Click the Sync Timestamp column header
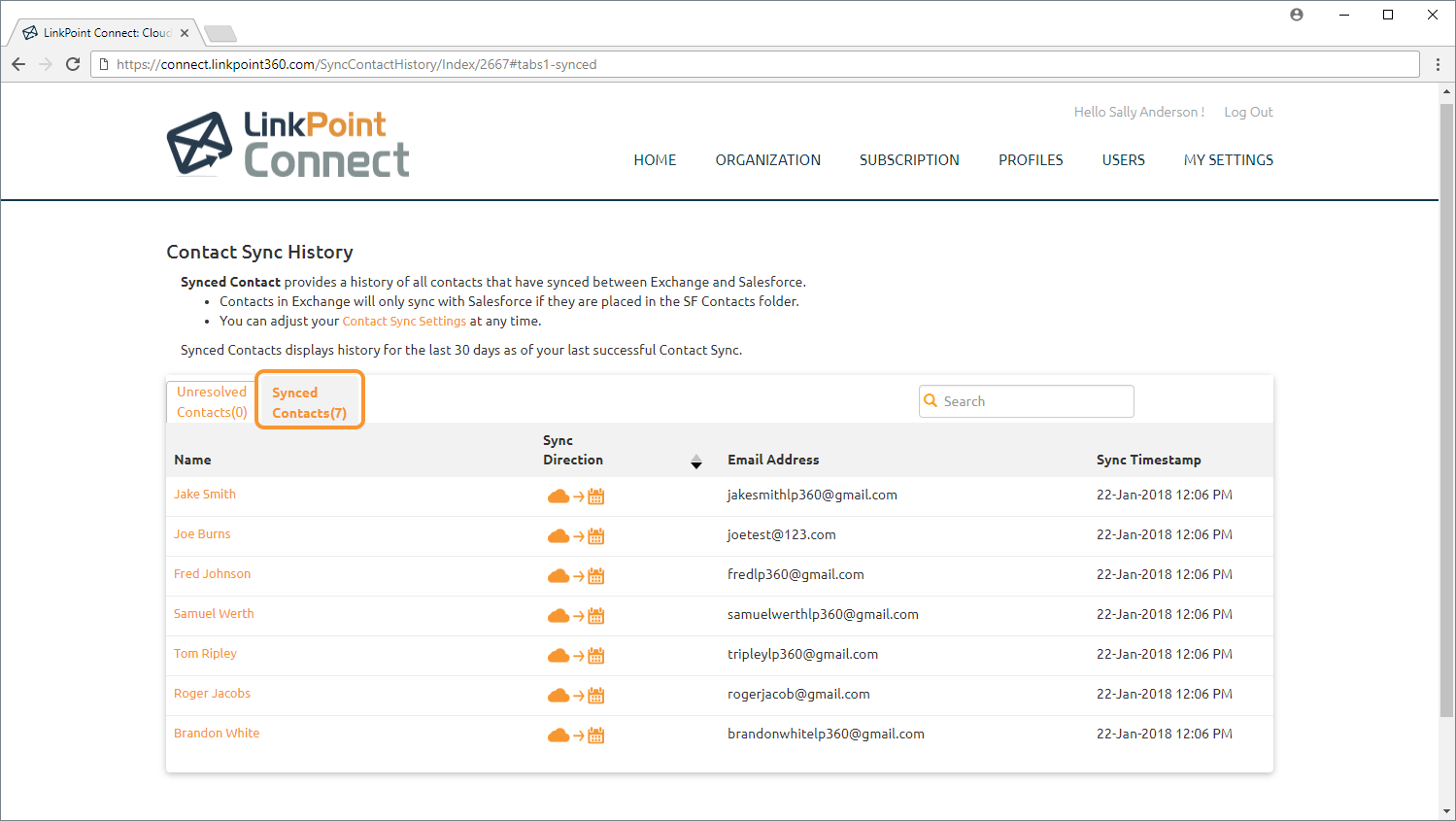 point(1149,460)
